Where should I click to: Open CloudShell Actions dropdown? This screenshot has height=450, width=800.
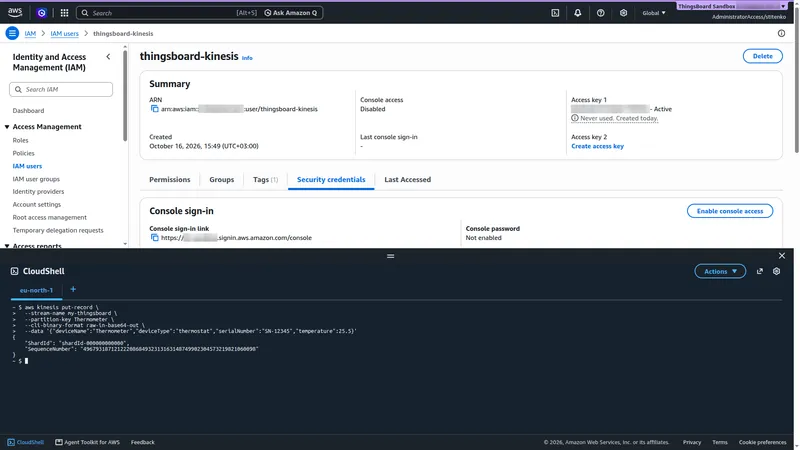pos(720,271)
